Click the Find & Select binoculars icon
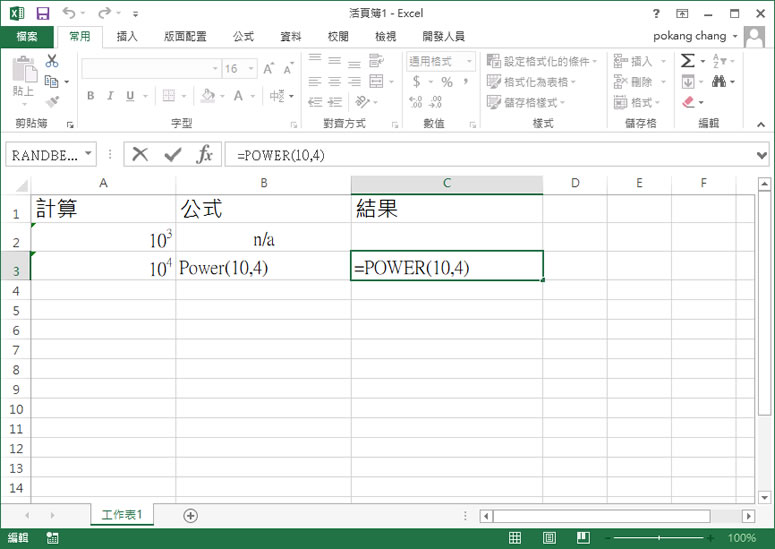Viewport: 775px width, 549px height. point(719,82)
